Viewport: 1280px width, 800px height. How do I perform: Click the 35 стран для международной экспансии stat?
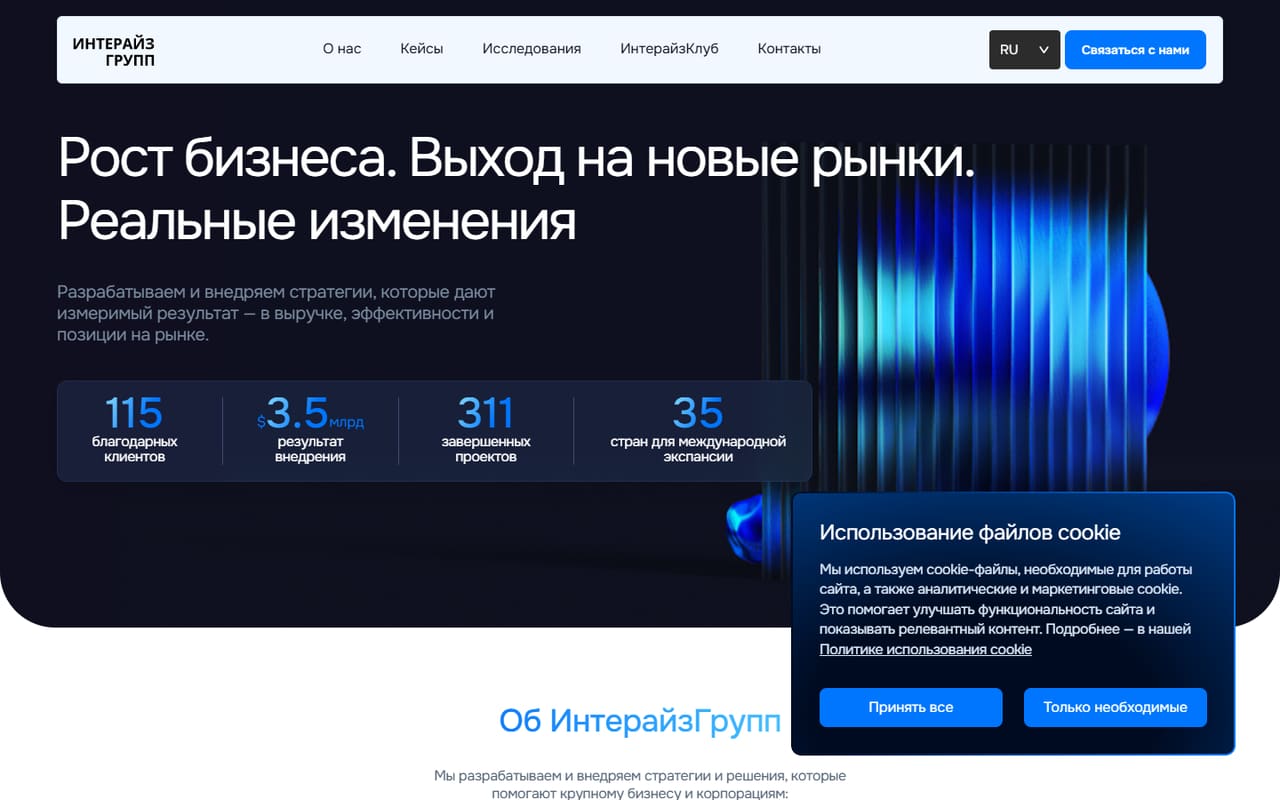point(698,430)
